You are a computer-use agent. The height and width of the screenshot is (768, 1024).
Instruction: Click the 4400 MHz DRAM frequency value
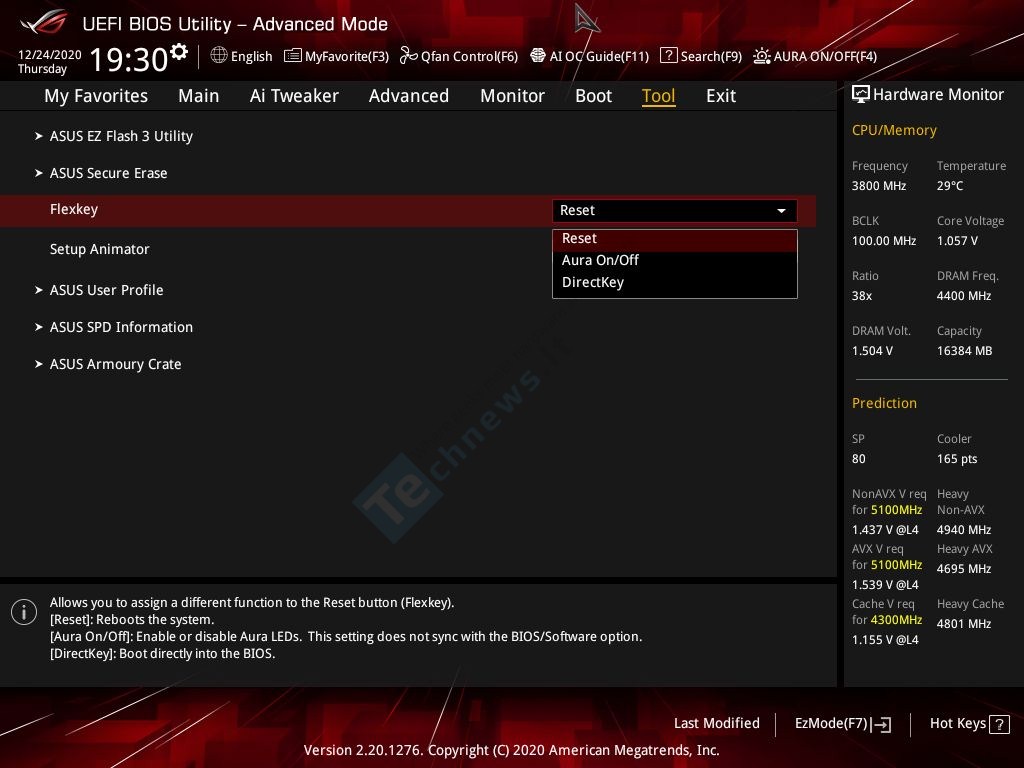tap(964, 296)
